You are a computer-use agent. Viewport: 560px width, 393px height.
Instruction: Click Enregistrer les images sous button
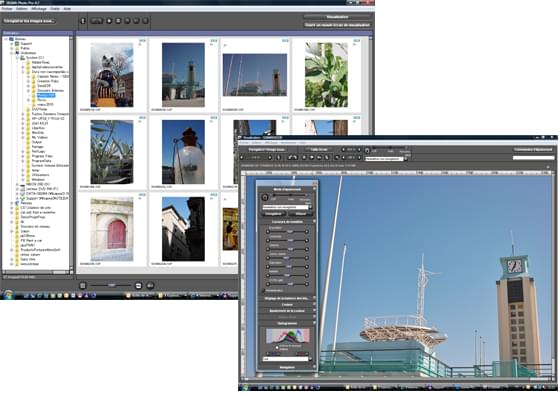(29, 21)
